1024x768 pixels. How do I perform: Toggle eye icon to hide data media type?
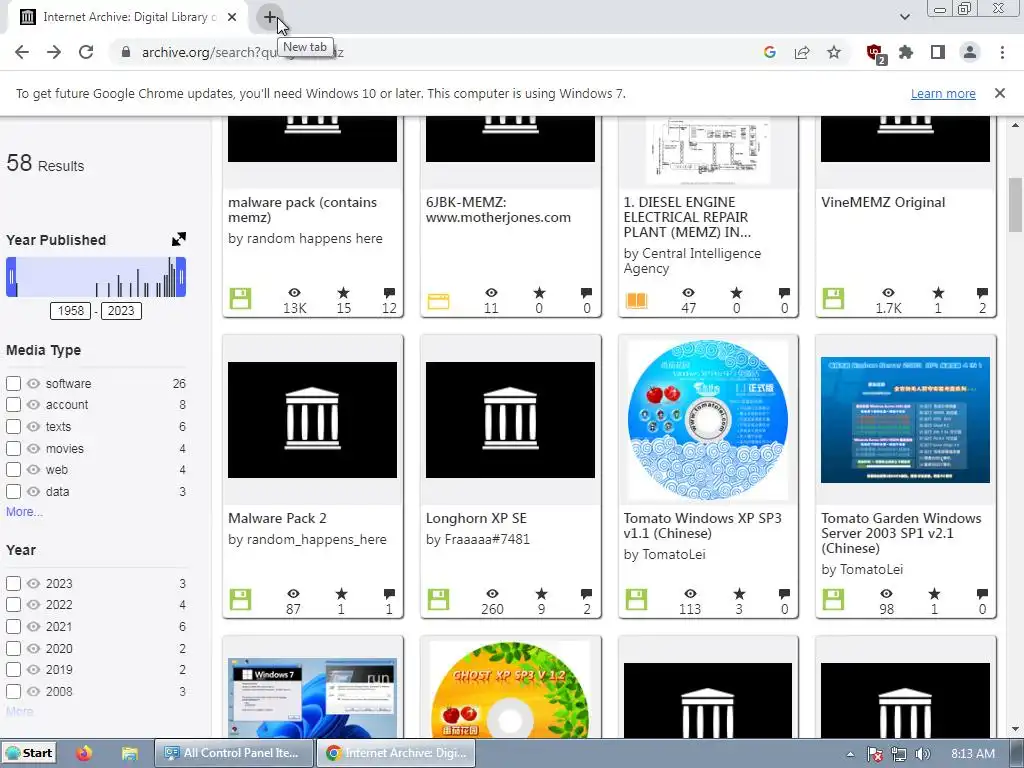tap(33, 491)
